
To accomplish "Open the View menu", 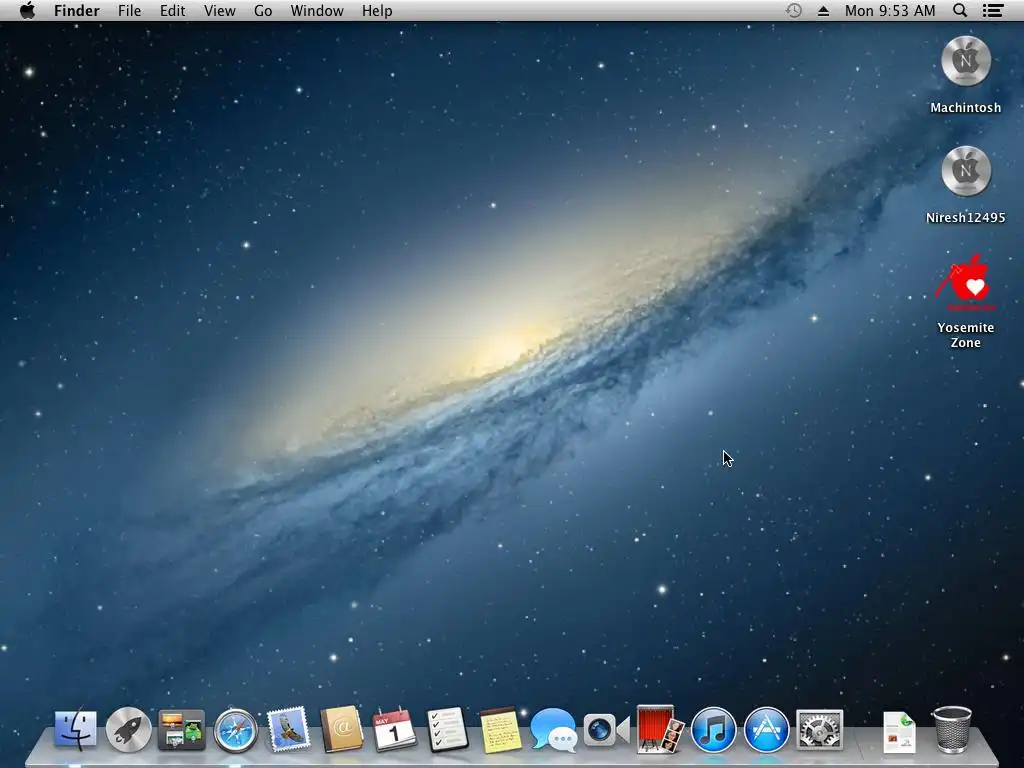I will [219, 10].
